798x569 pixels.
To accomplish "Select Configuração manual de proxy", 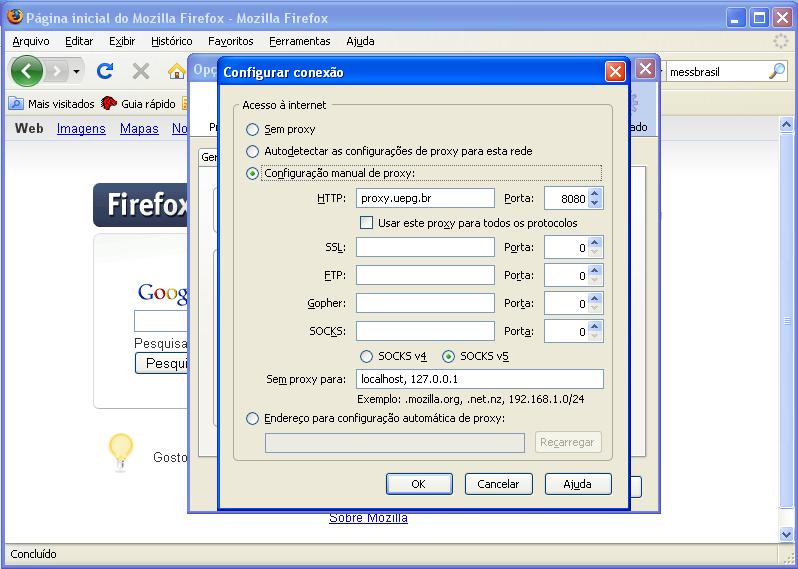I will pyautogui.click(x=252, y=174).
